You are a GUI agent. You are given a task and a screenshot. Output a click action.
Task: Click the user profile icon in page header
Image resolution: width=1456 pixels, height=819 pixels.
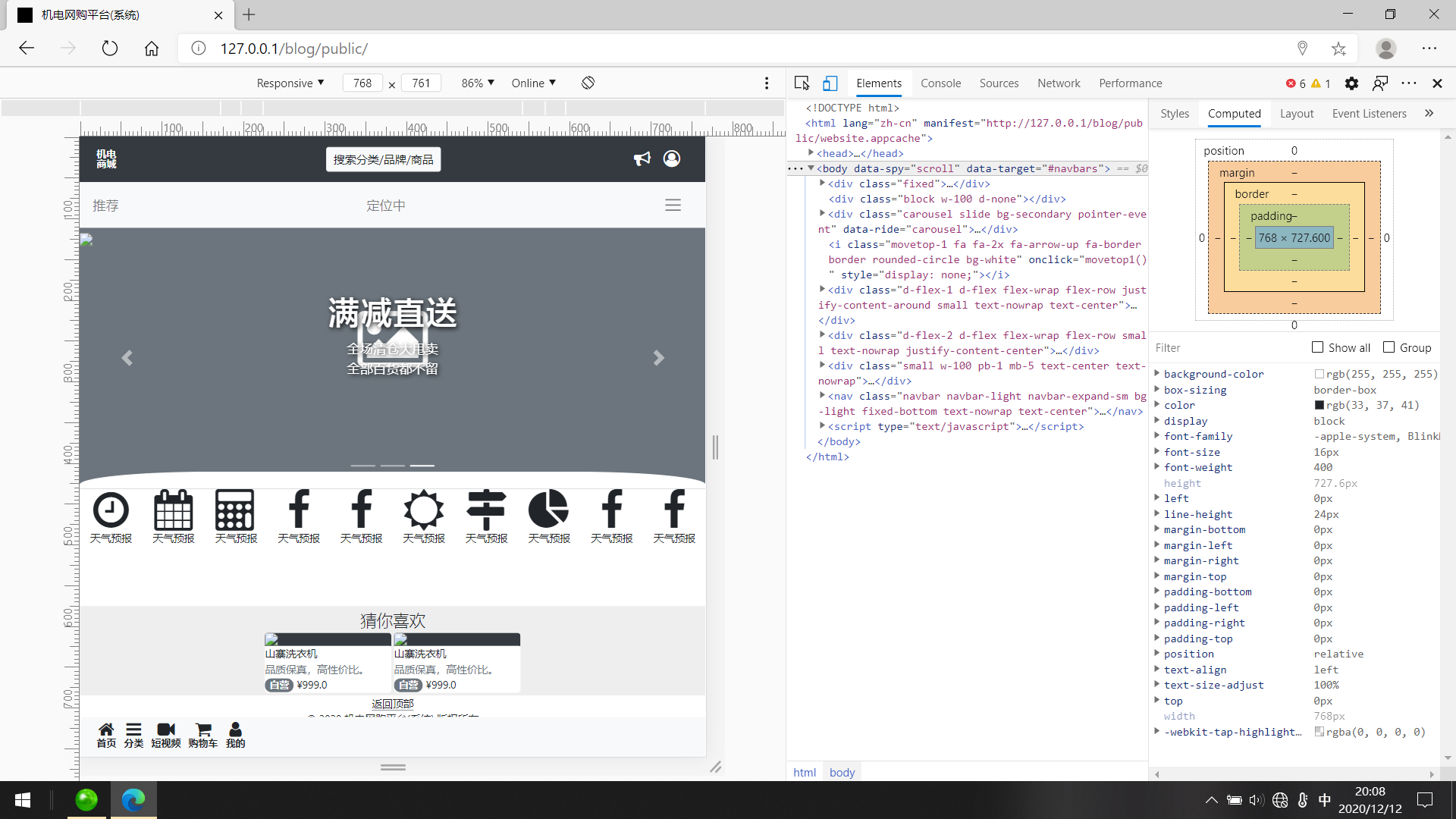pyautogui.click(x=672, y=158)
